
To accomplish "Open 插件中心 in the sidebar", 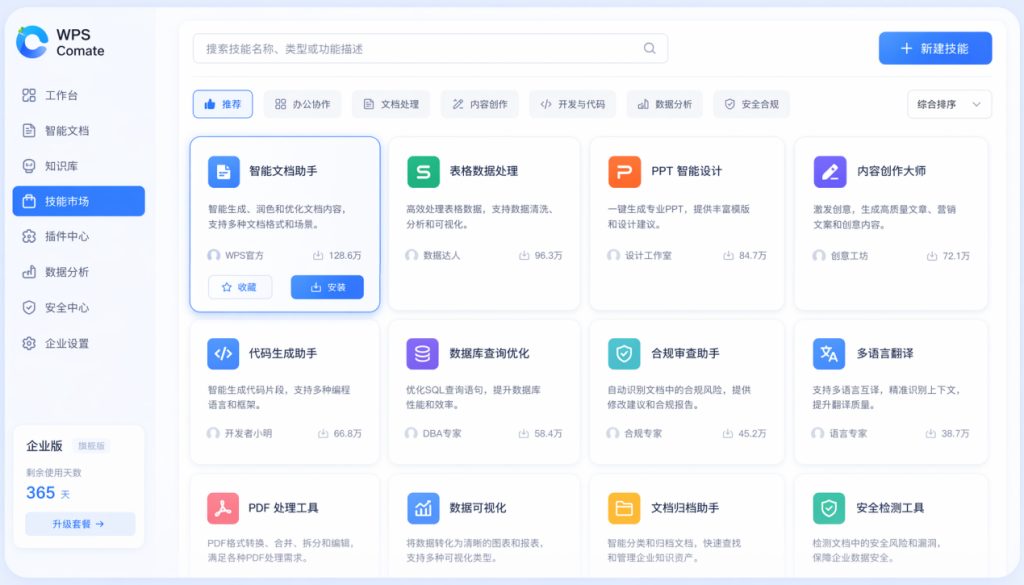I will [x=78, y=236].
